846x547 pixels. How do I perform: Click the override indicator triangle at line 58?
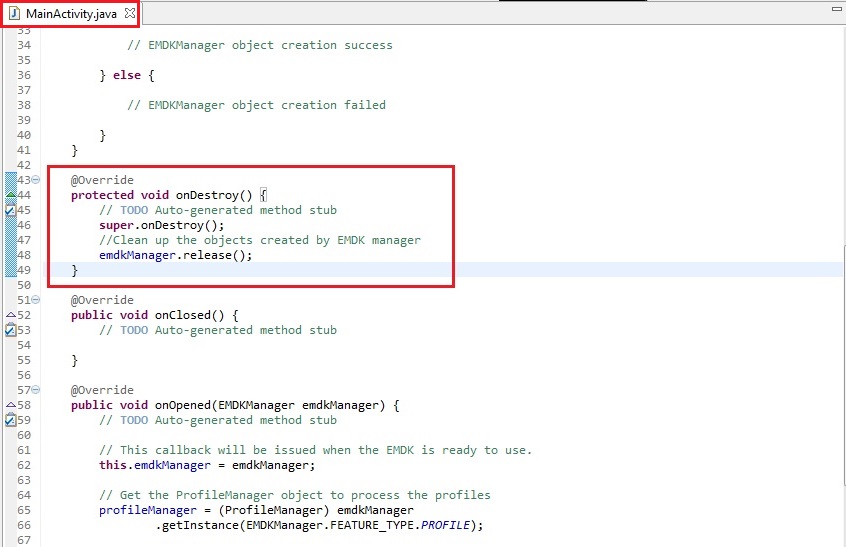(x=10, y=405)
